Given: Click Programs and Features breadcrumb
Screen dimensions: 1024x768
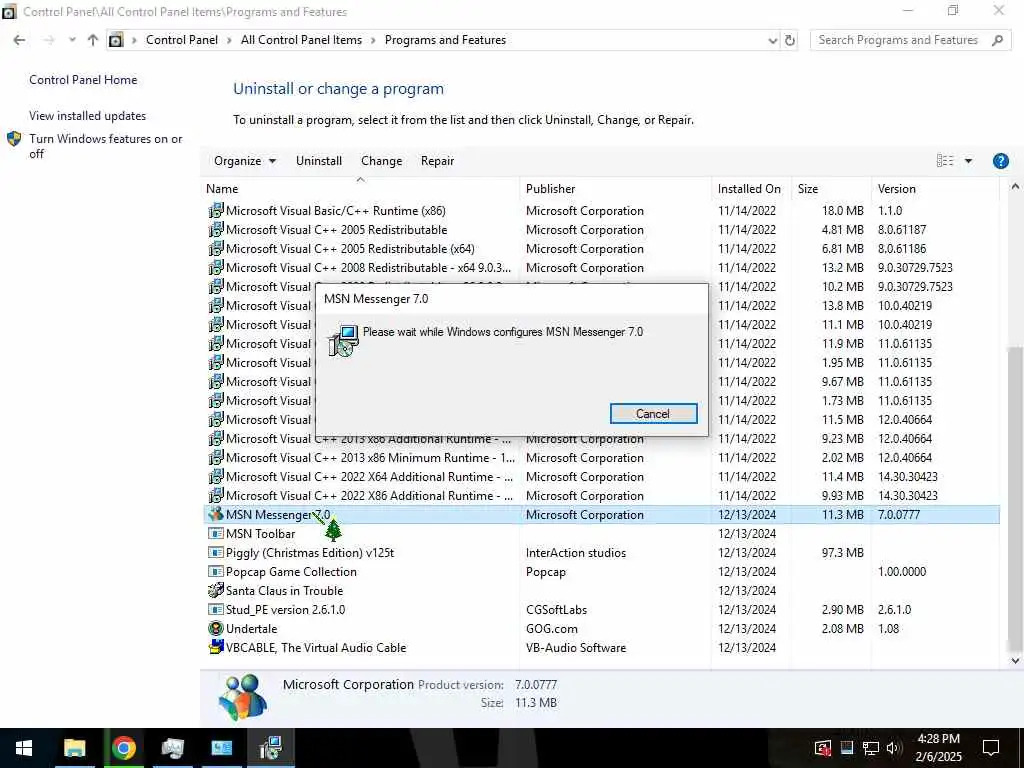Looking at the screenshot, I should pyautogui.click(x=445, y=40).
